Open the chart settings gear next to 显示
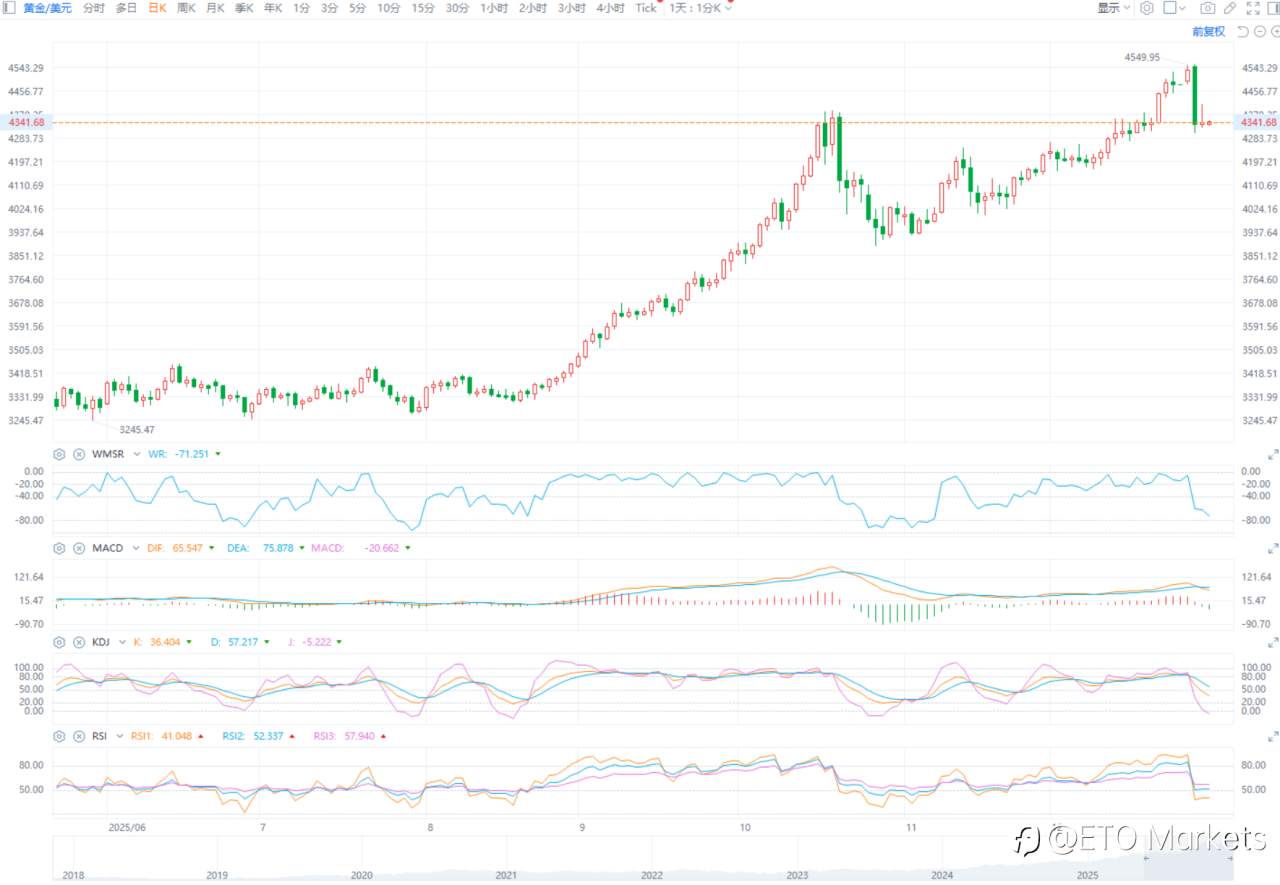 (1147, 8)
